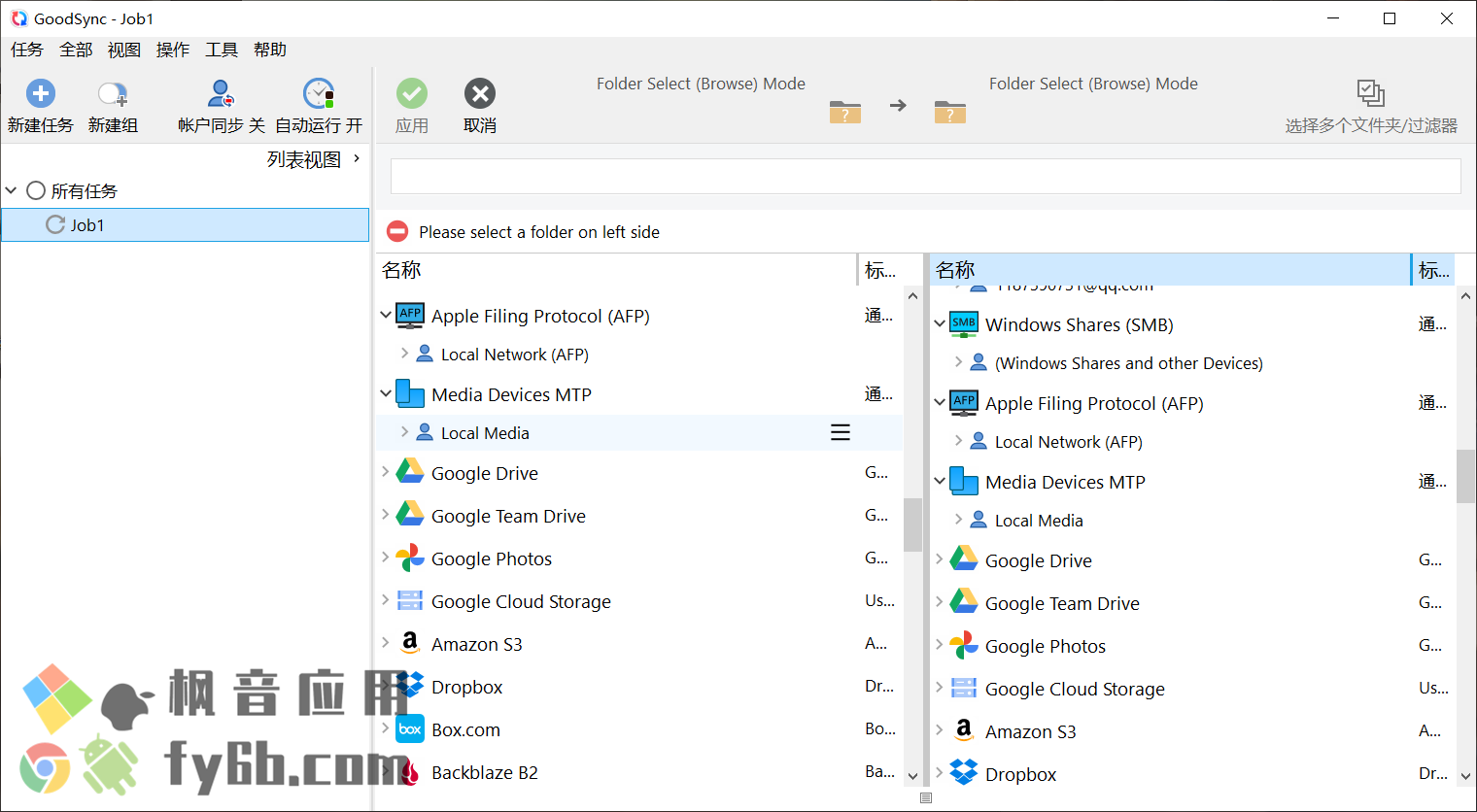
Task: Click the Dropbox icon in right pane
Action: coord(964,773)
